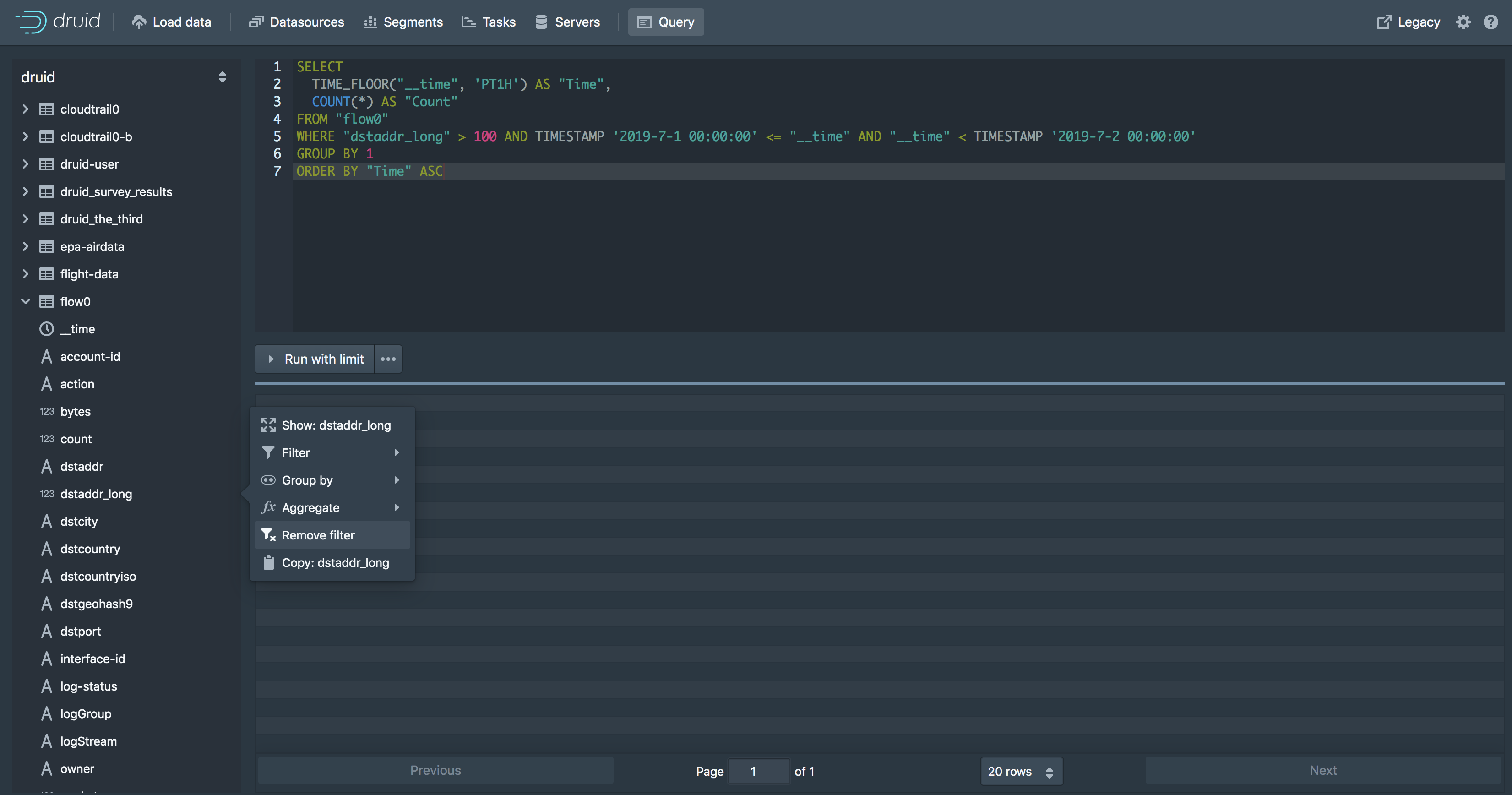The width and height of the screenshot is (1512, 795).
Task: Collapse the flow0 datasource tree
Action: [25, 302]
